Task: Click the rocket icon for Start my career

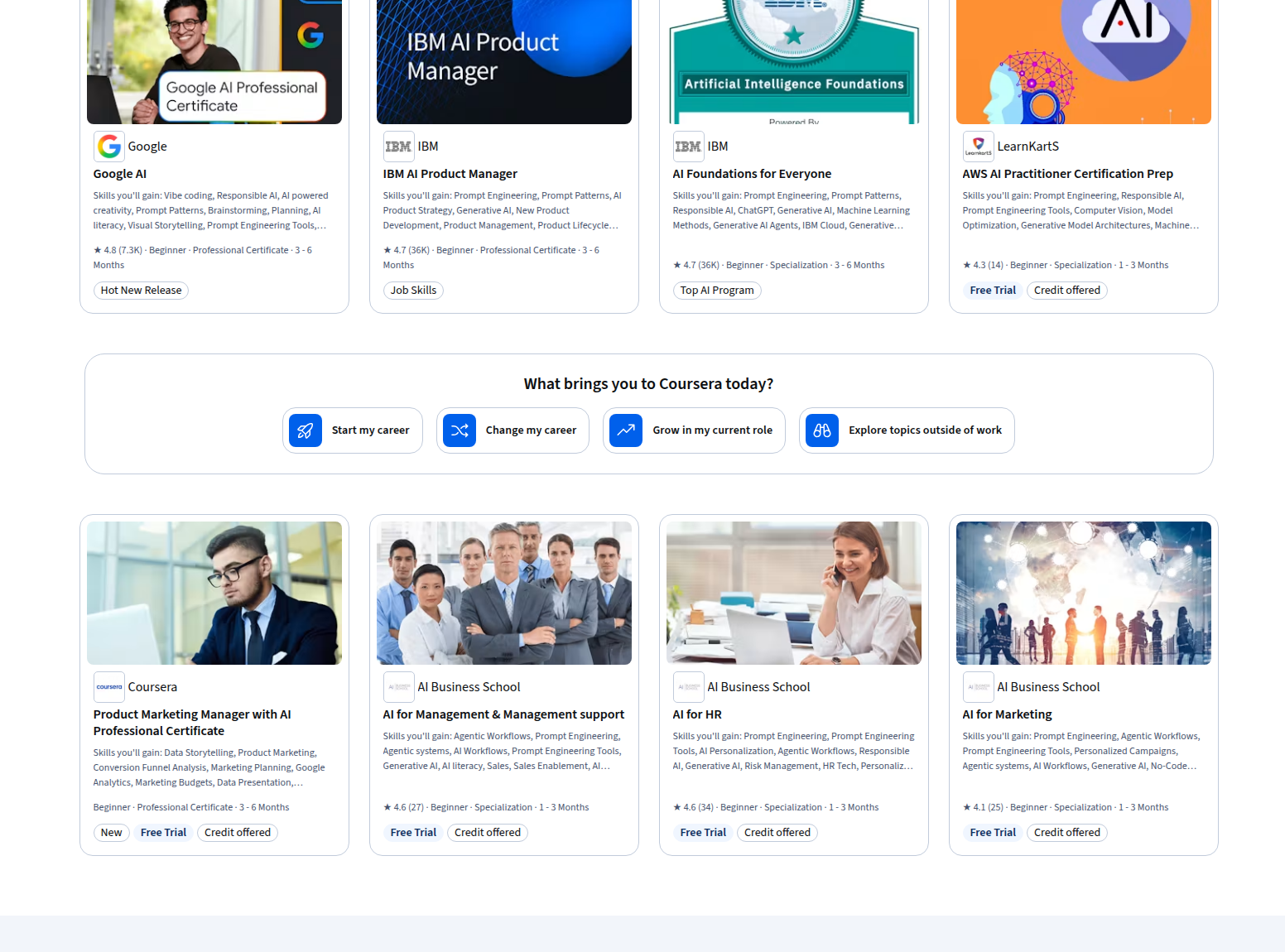Action: pyautogui.click(x=306, y=430)
